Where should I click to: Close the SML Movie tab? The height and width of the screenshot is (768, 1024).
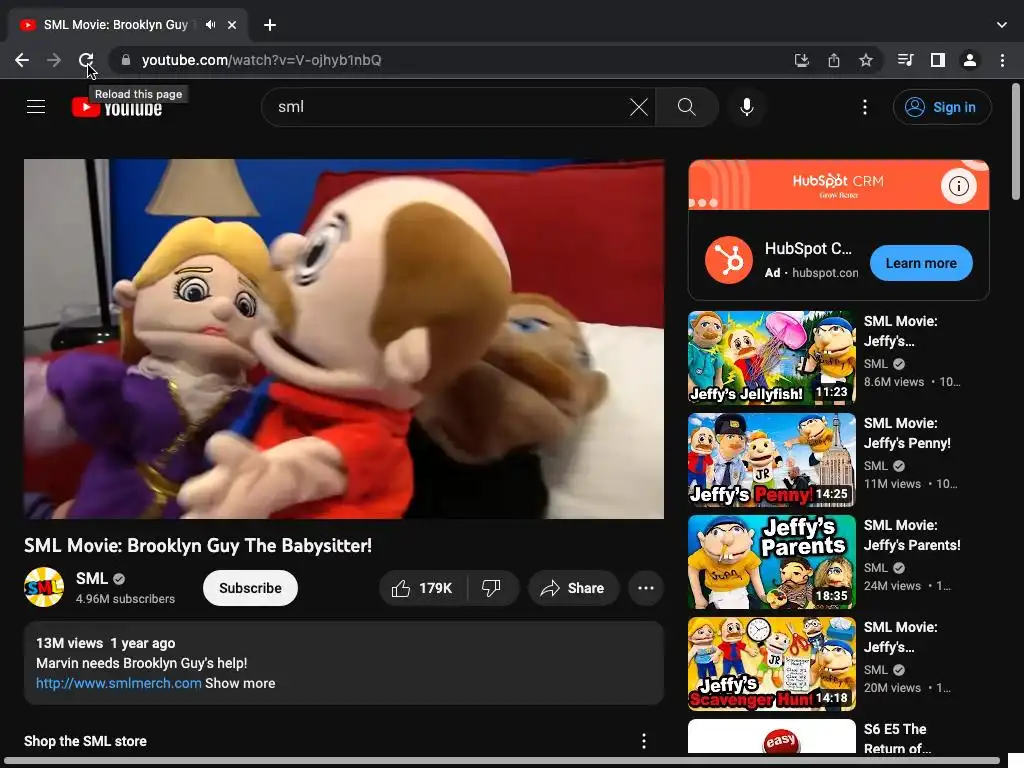[x=232, y=25]
